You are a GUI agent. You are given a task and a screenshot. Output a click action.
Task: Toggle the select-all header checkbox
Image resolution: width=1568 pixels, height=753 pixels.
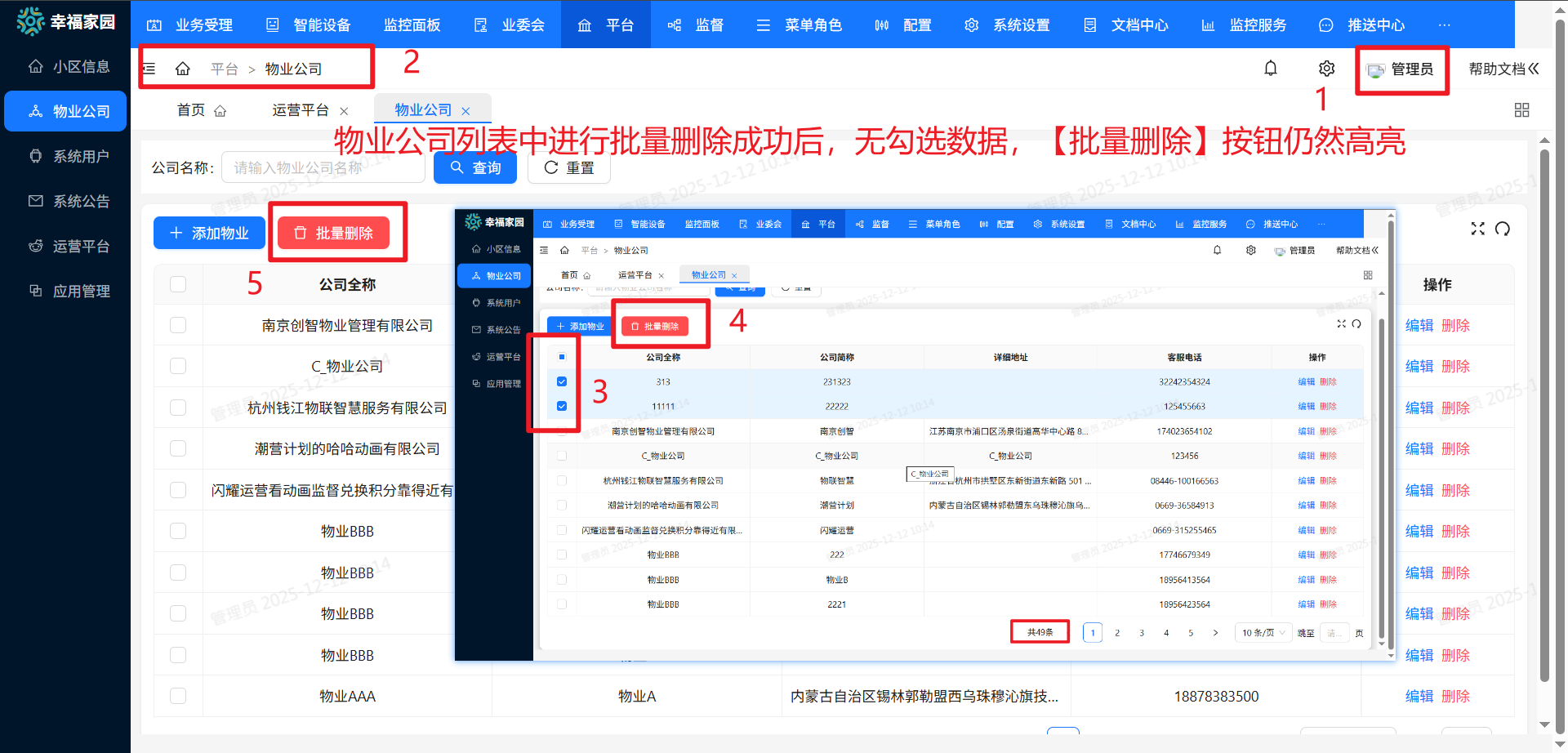click(x=178, y=284)
